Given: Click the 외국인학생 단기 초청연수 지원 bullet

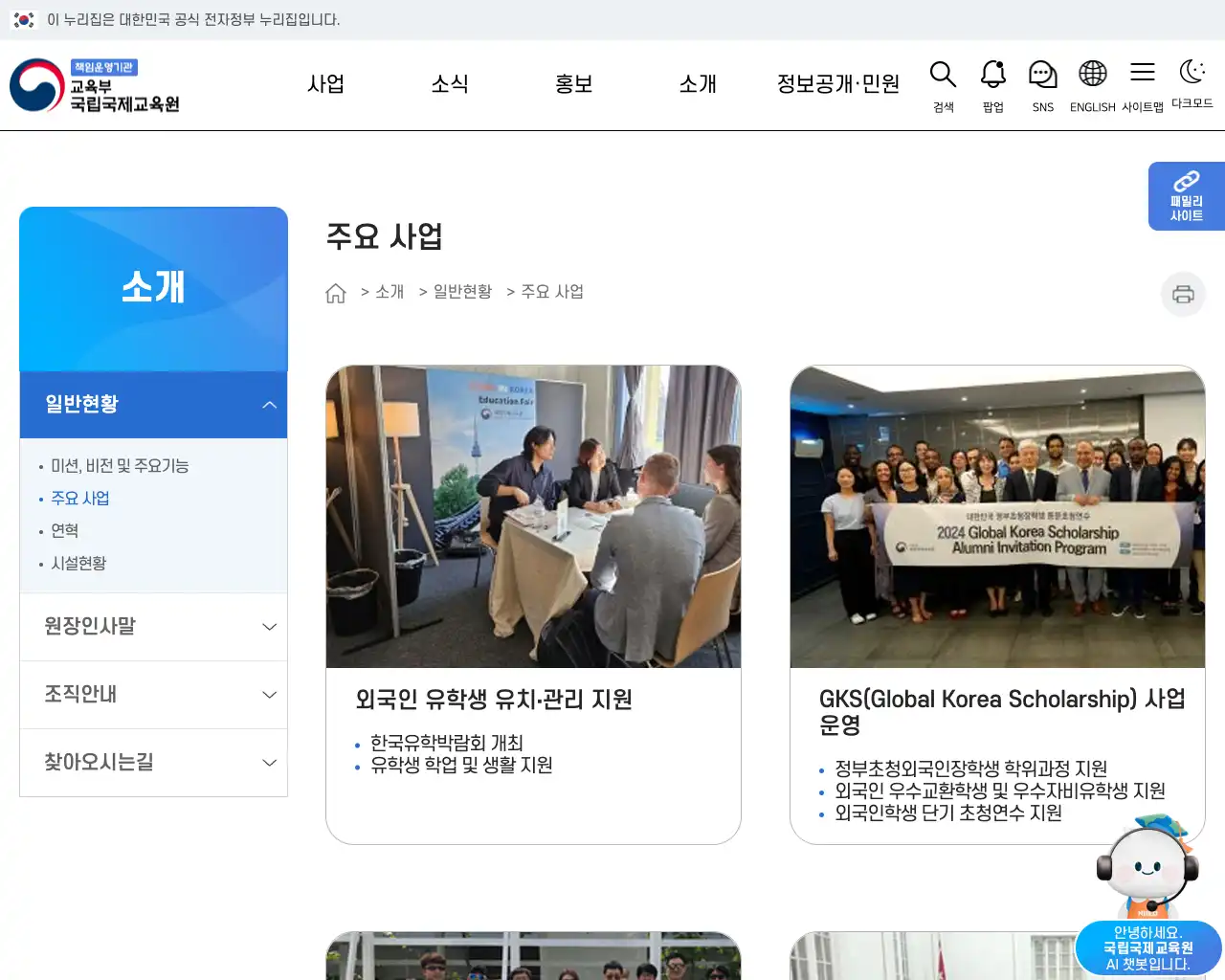Looking at the screenshot, I should (x=948, y=813).
